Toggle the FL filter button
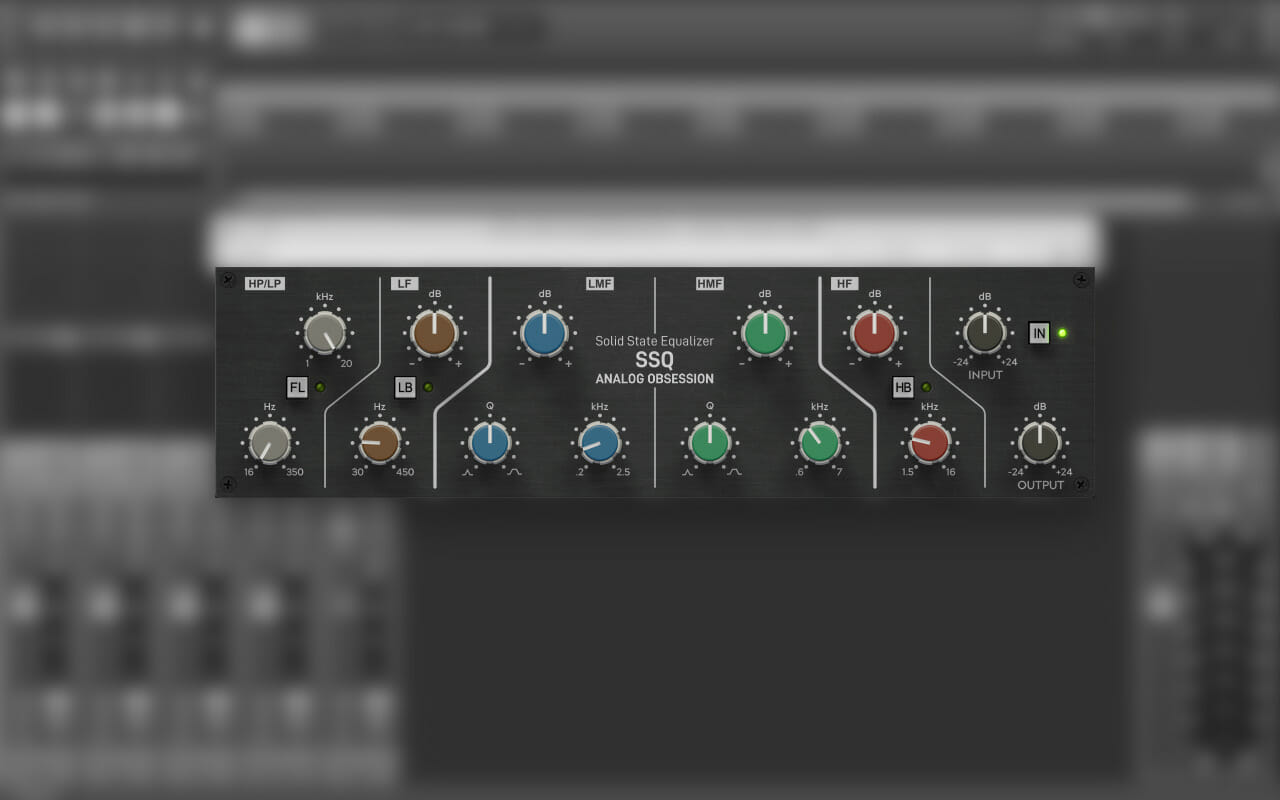 pyautogui.click(x=297, y=388)
